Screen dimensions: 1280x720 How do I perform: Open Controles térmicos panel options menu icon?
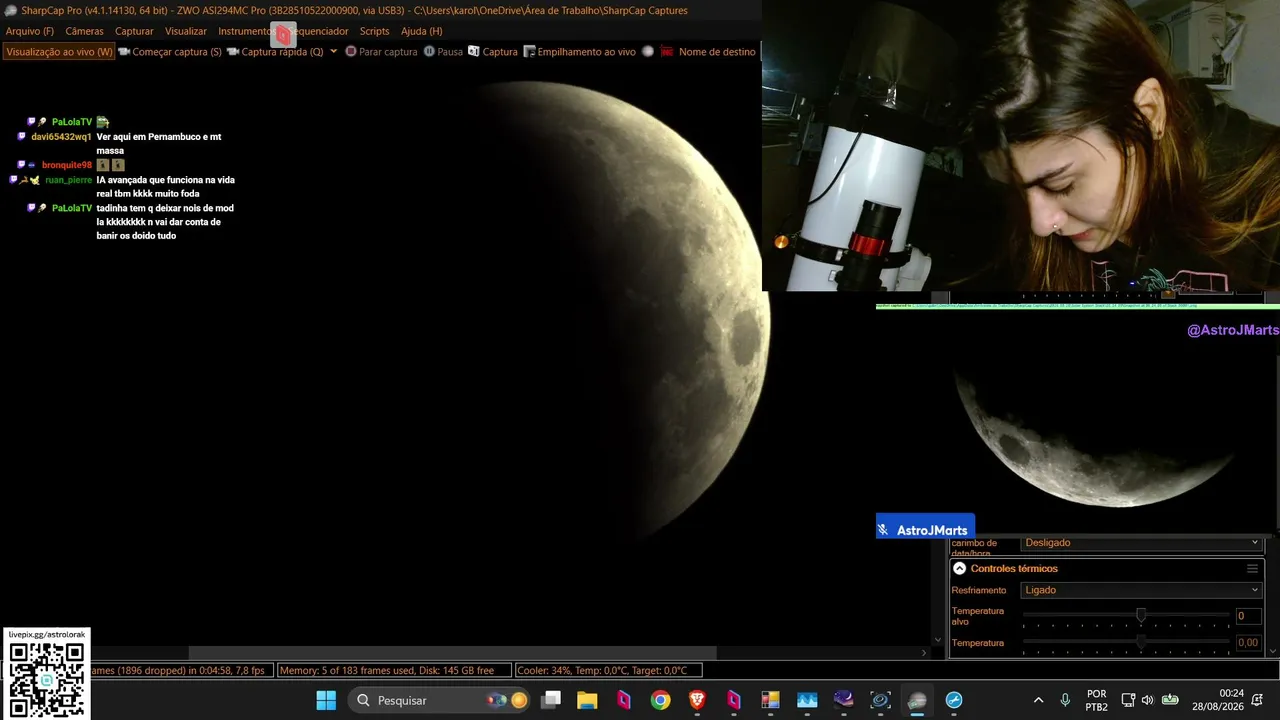1252,568
